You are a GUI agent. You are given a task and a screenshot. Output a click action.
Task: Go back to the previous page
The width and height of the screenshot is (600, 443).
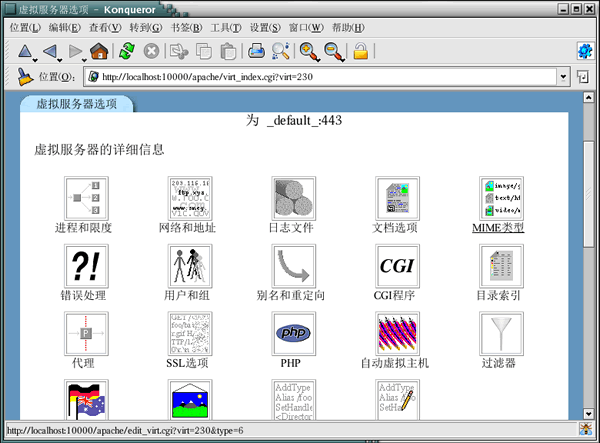(x=50, y=51)
